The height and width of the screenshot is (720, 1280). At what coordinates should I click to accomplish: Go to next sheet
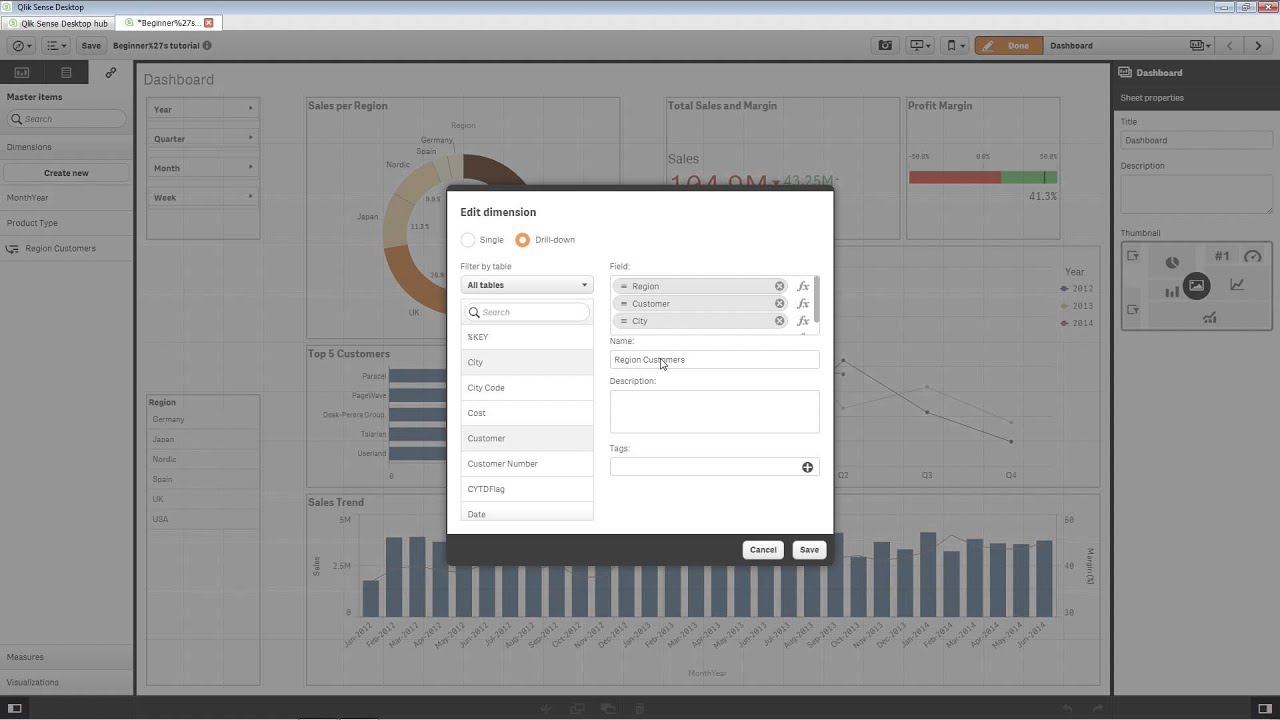[1258, 45]
